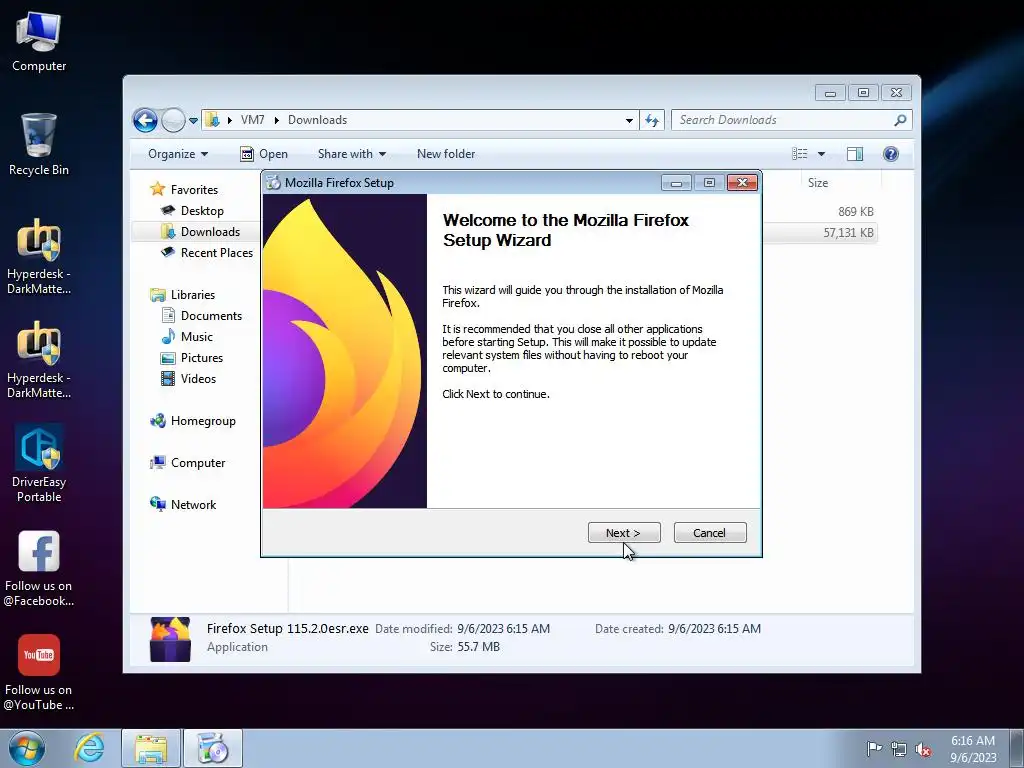Switch to Firefox Setup taskbar button
Image resolution: width=1024 pixels, height=768 pixels.
pyautogui.click(x=213, y=748)
